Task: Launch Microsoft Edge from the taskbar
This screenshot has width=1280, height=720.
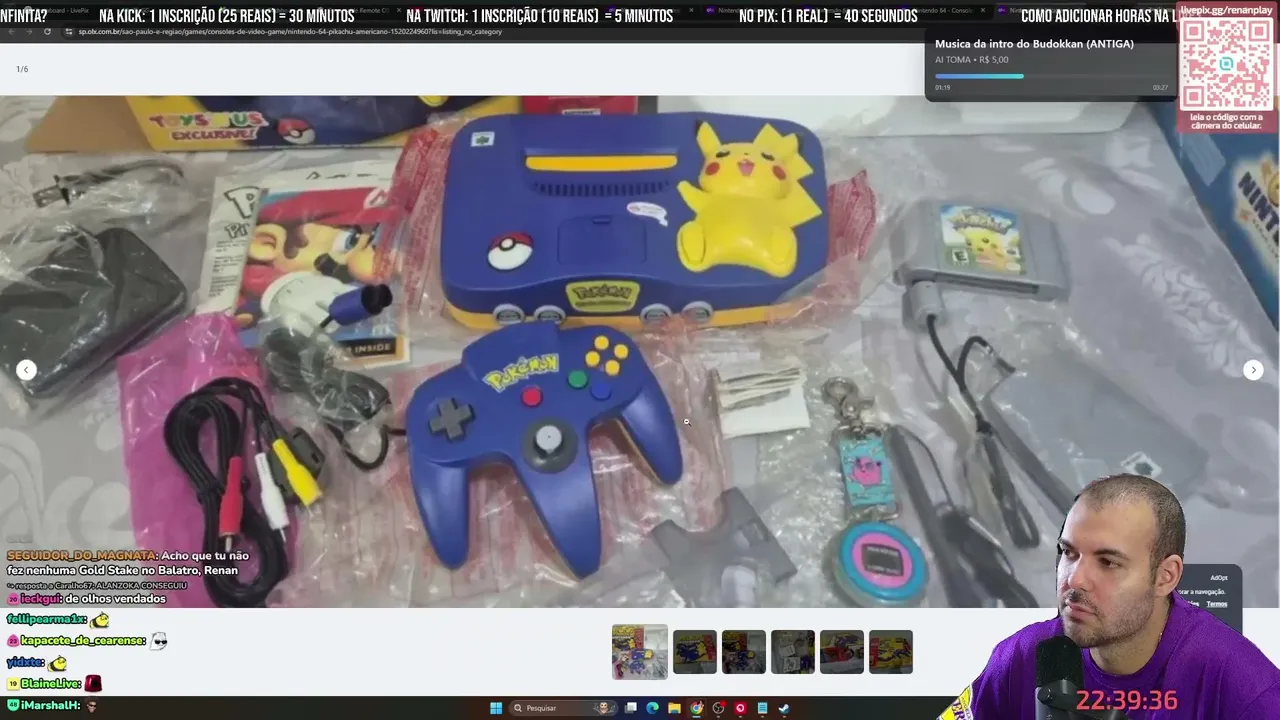Action: pyautogui.click(x=653, y=708)
